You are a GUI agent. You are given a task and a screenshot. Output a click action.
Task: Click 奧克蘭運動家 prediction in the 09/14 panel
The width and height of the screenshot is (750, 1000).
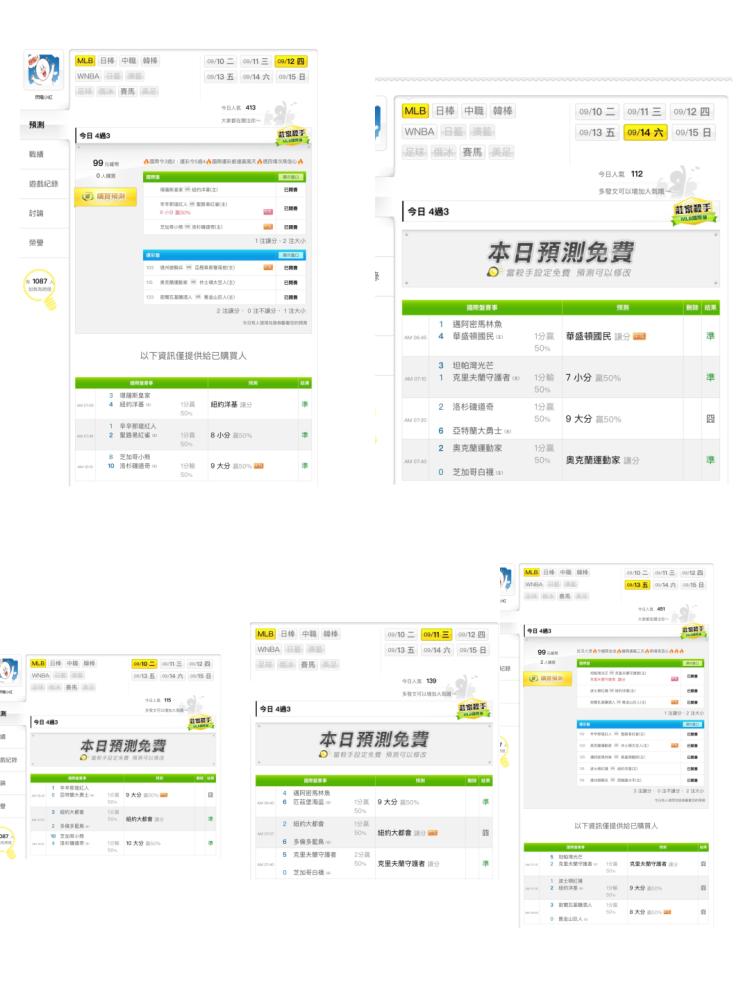[x=592, y=460]
